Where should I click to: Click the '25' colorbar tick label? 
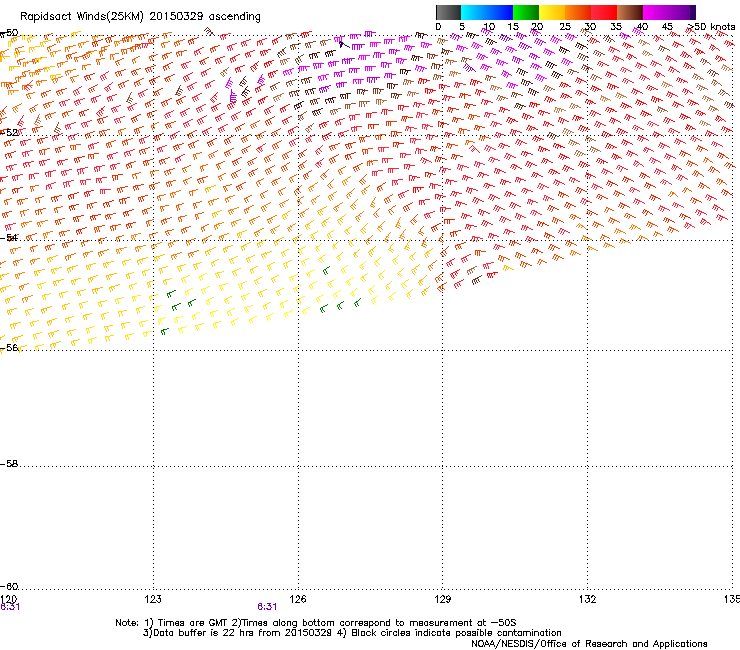564,27
